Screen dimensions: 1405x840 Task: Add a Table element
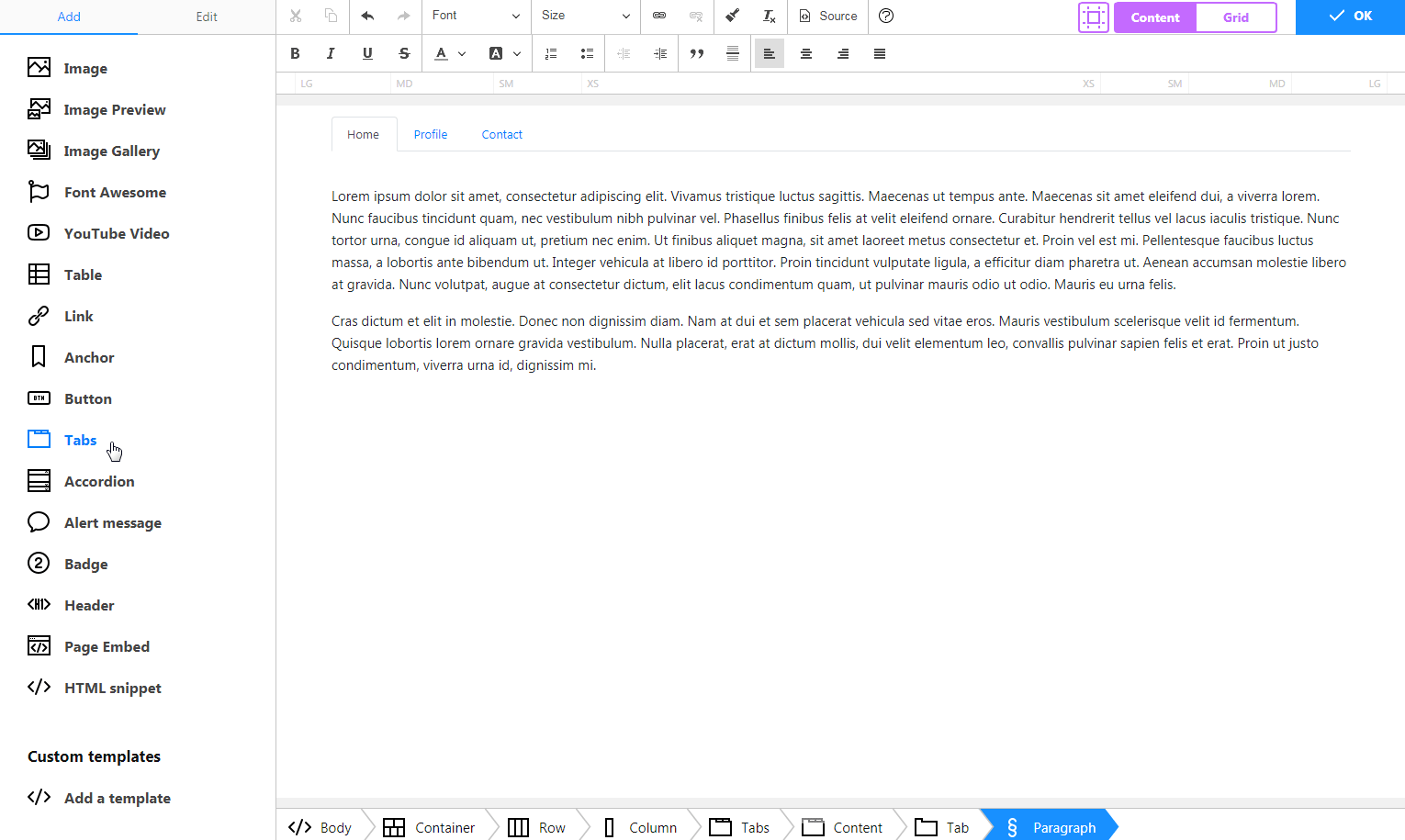click(x=64, y=274)
